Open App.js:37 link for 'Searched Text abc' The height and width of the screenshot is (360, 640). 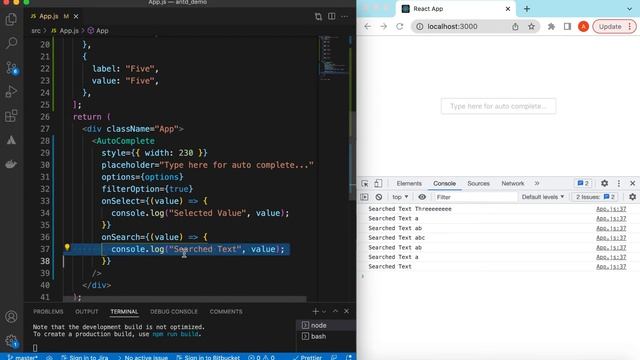pos(611,238)
